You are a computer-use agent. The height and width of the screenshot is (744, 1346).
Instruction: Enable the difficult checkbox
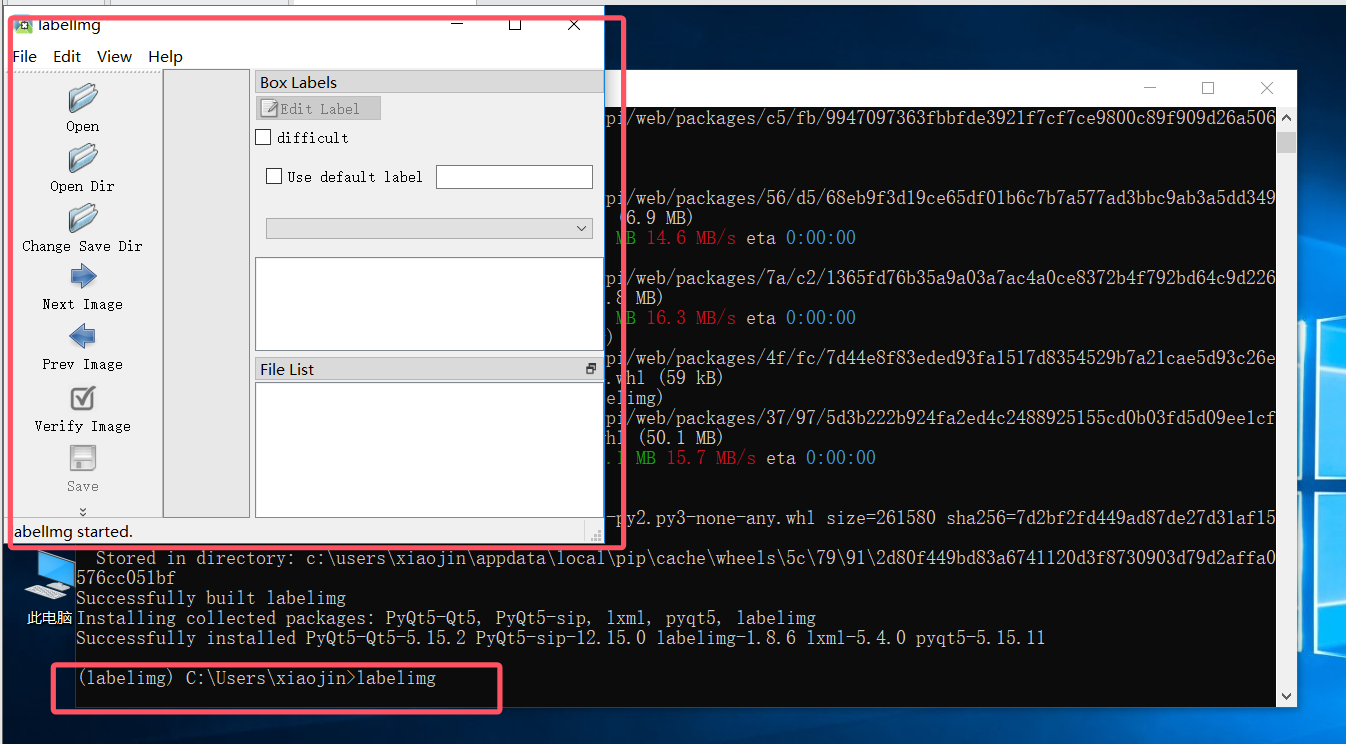264,137
